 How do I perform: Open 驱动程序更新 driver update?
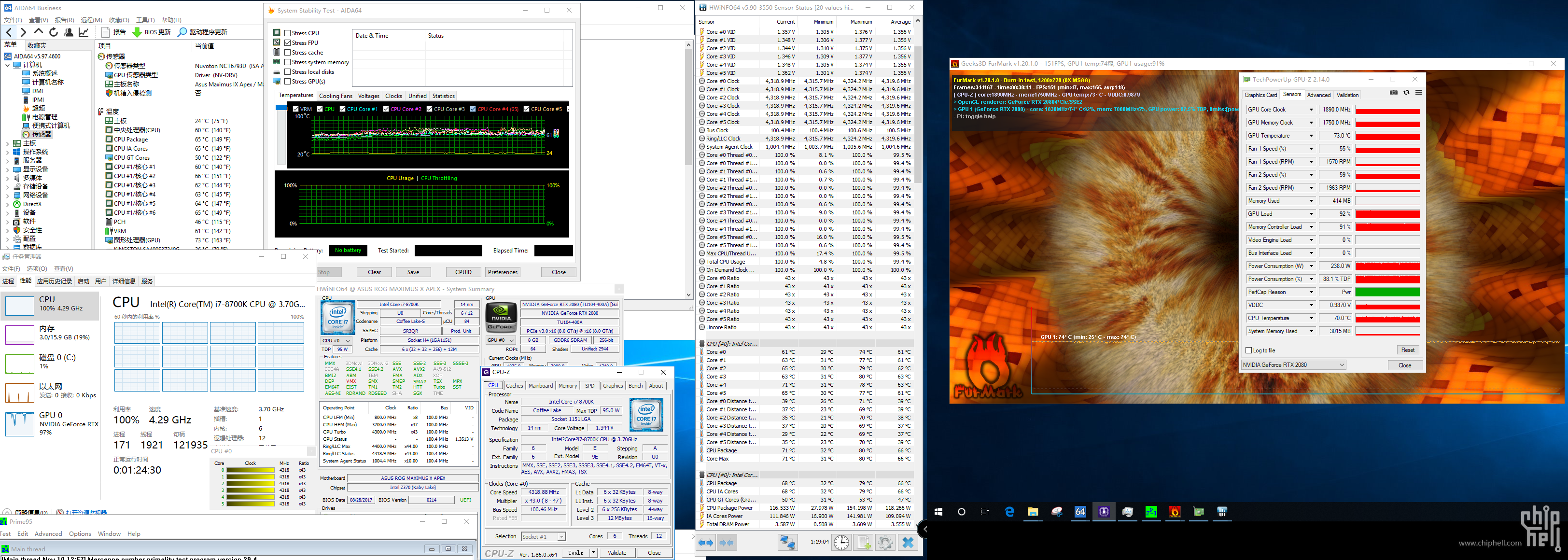pos(202,32)
